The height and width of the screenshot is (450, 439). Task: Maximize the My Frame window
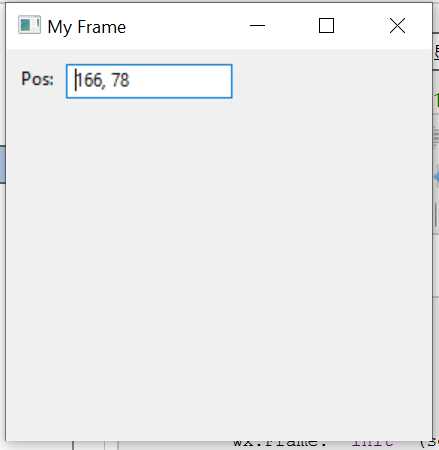[326, 26]
